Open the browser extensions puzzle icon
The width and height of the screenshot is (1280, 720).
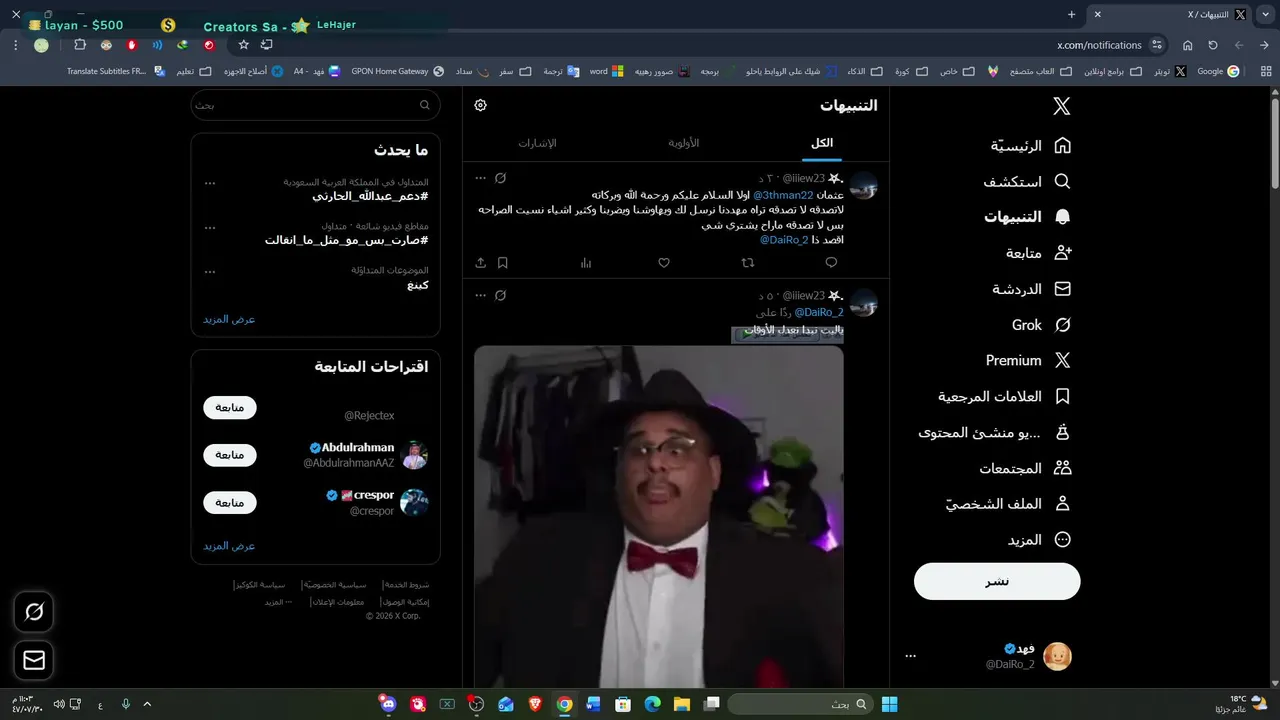[x=80, y=45]
